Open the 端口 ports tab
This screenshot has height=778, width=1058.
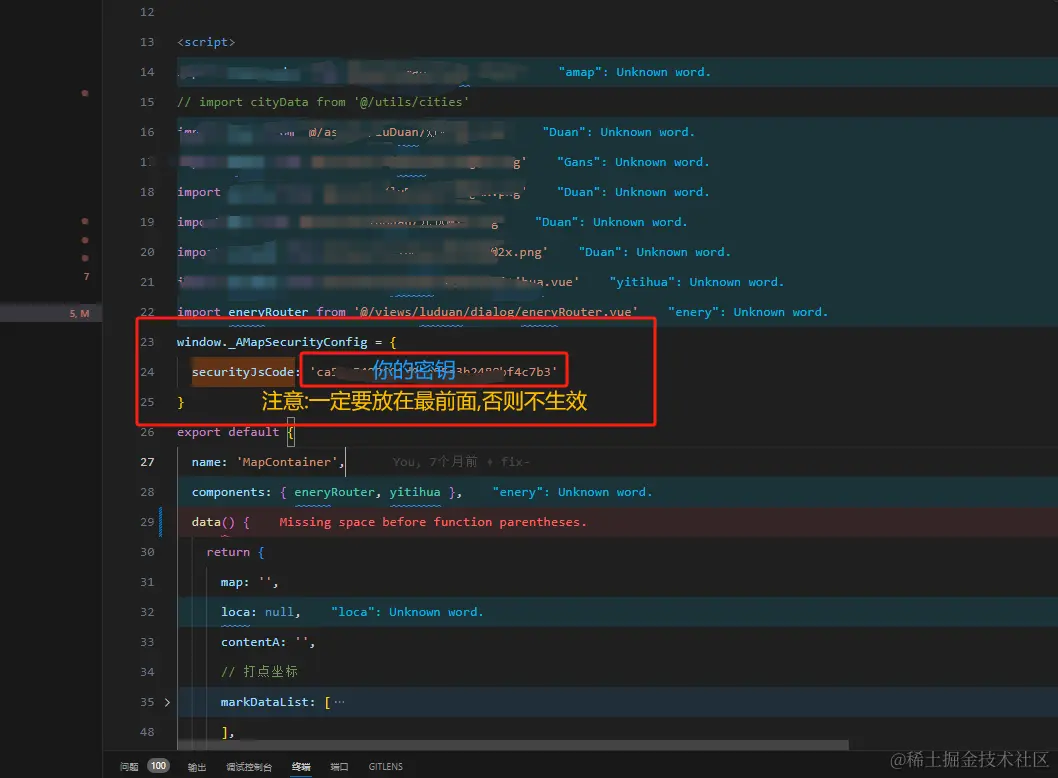339,767
